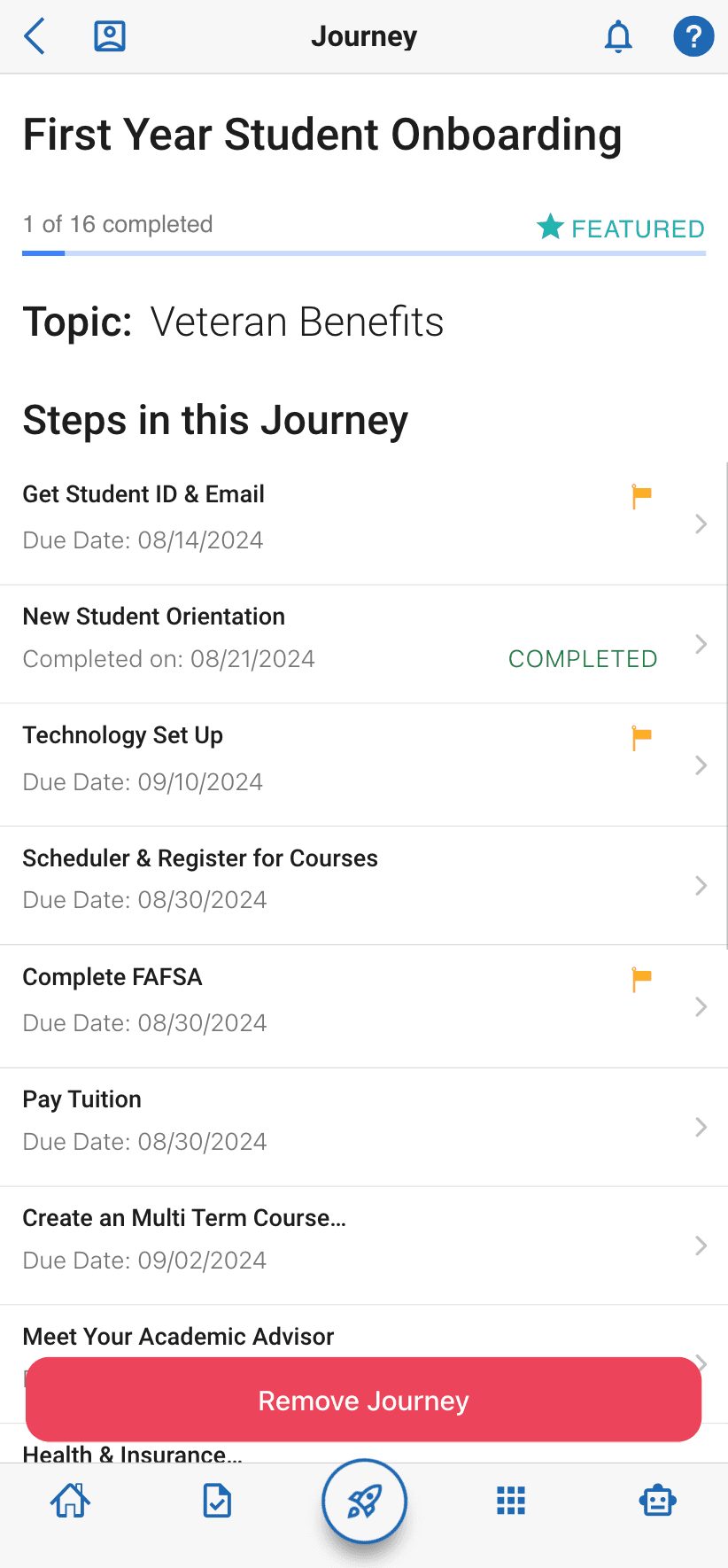Click the flag on Technology Set Up
728x1568 pixels.
pos(641,738)
